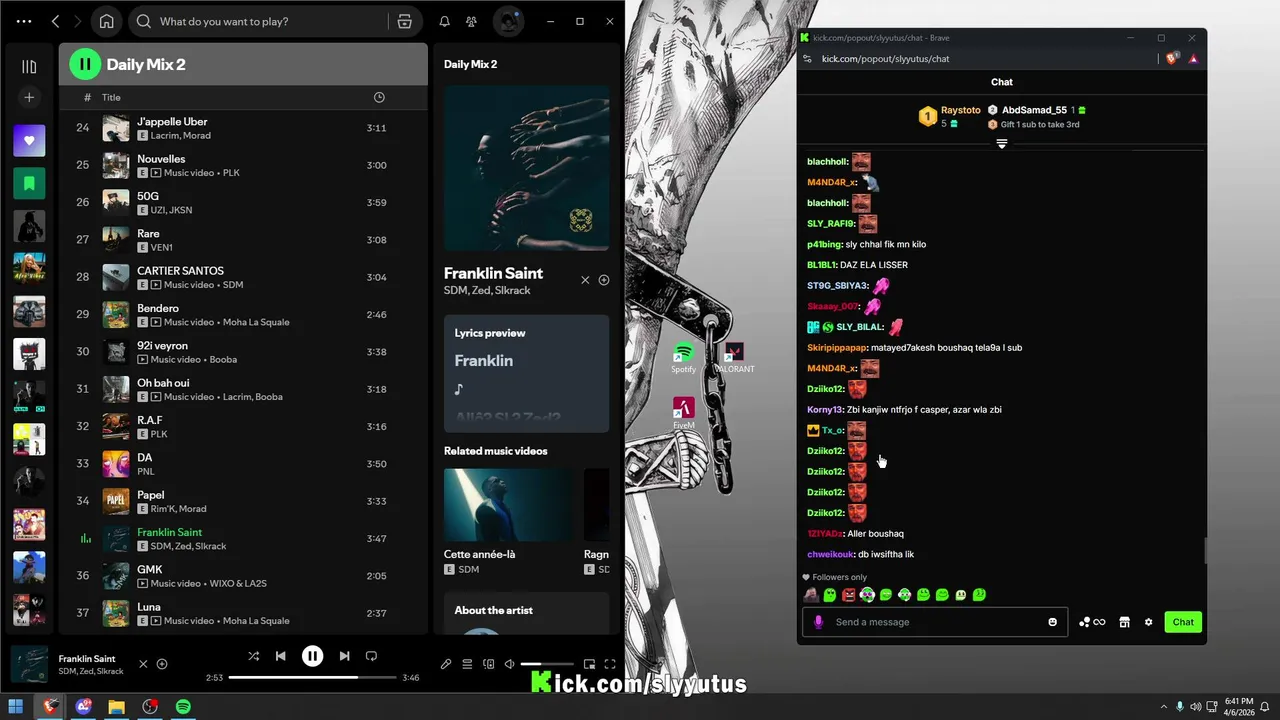The height and width of the screenshot is (720, 1280).
Task: Go forward in Spotify navigation
Action: 78,21
